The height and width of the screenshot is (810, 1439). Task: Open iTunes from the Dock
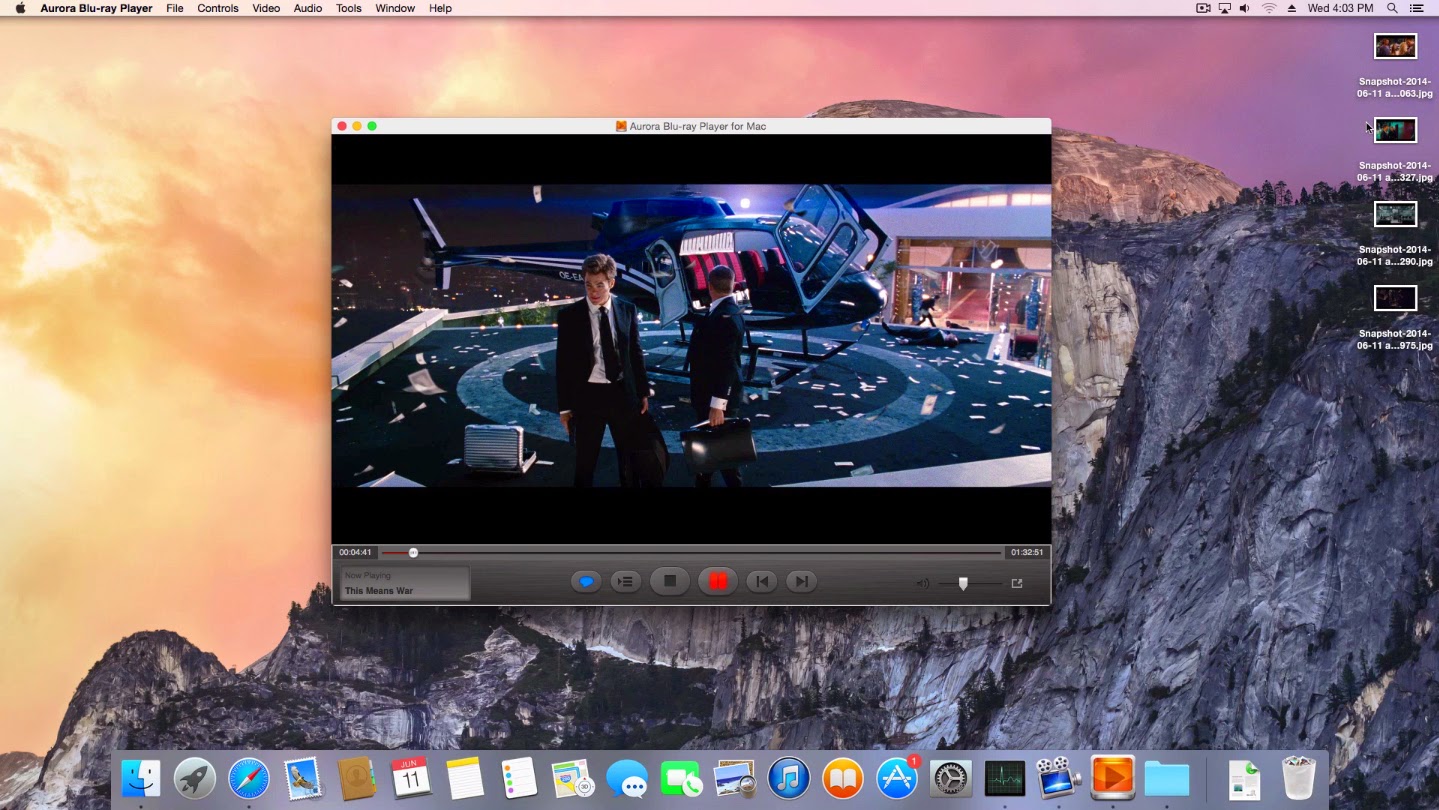click(789, 778)
